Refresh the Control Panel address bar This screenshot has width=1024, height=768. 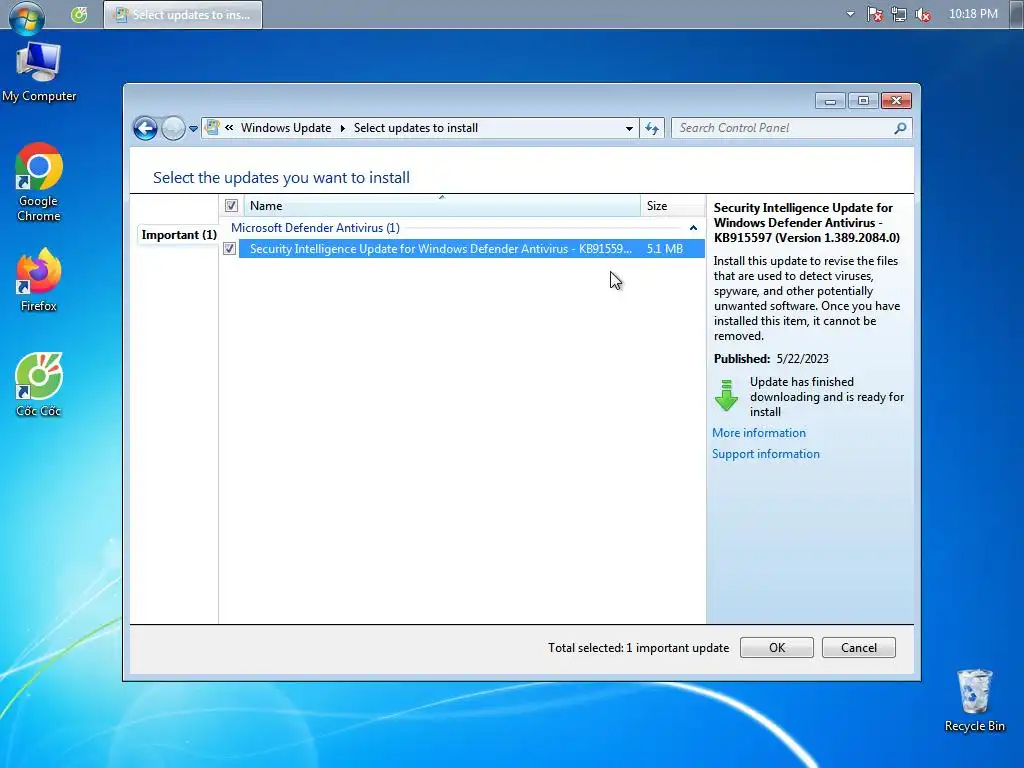point(652,128)
